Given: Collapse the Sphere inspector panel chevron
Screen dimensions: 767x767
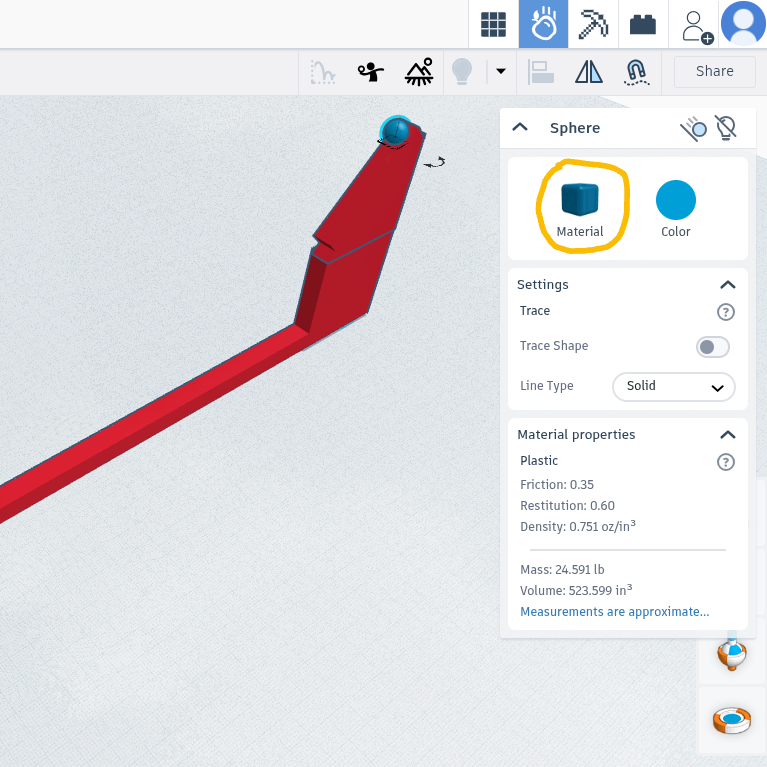Looking at the screenshot, I should click(x=519, y=128).
